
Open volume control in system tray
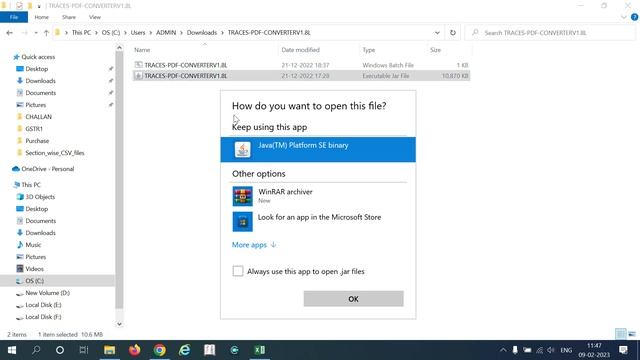551,350
